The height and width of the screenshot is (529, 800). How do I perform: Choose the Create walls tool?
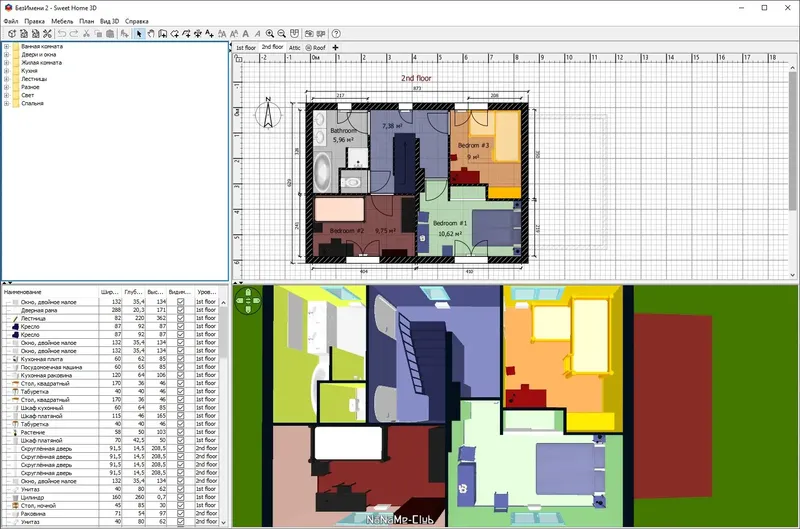(x=162, y=34)
